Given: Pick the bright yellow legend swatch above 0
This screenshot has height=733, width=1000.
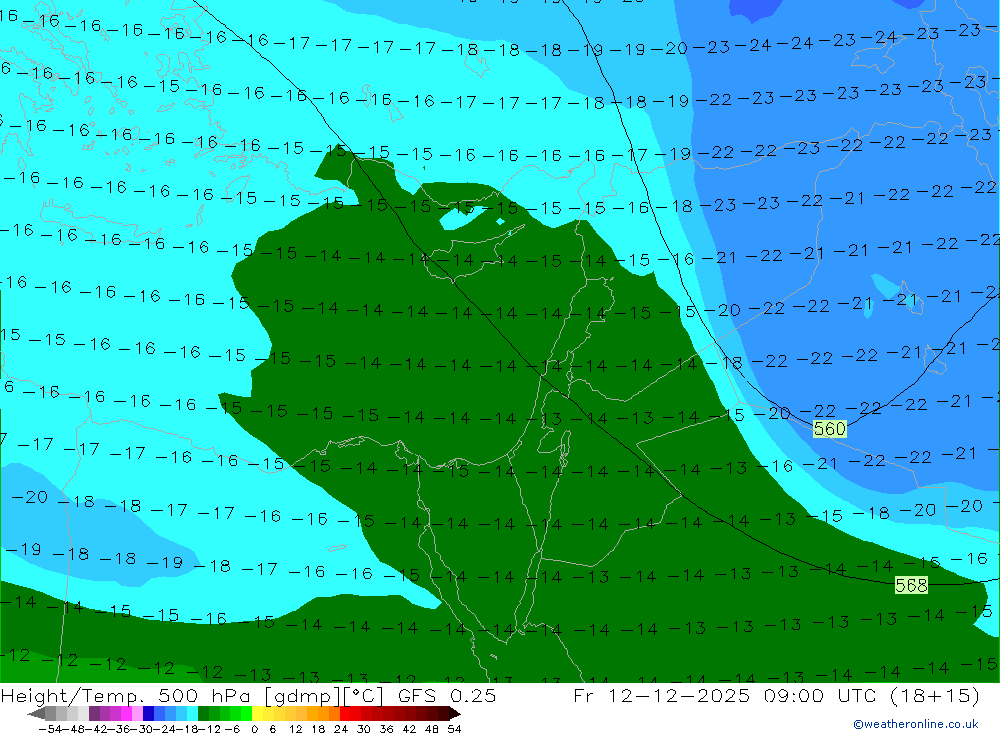Looking at the screenshot, I should click(x=257, y=713).
